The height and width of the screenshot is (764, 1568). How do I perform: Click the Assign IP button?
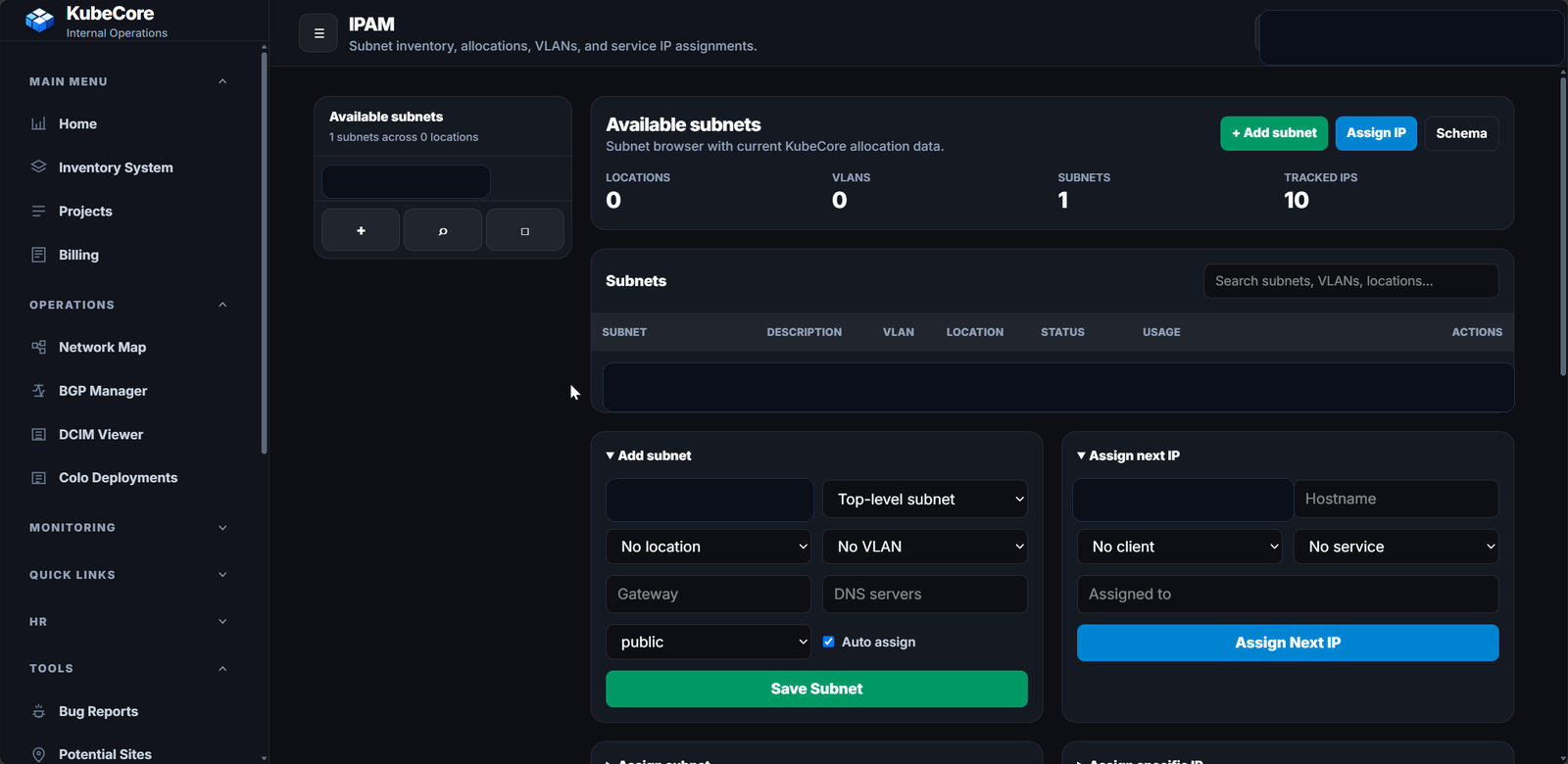pos(1376,133)
